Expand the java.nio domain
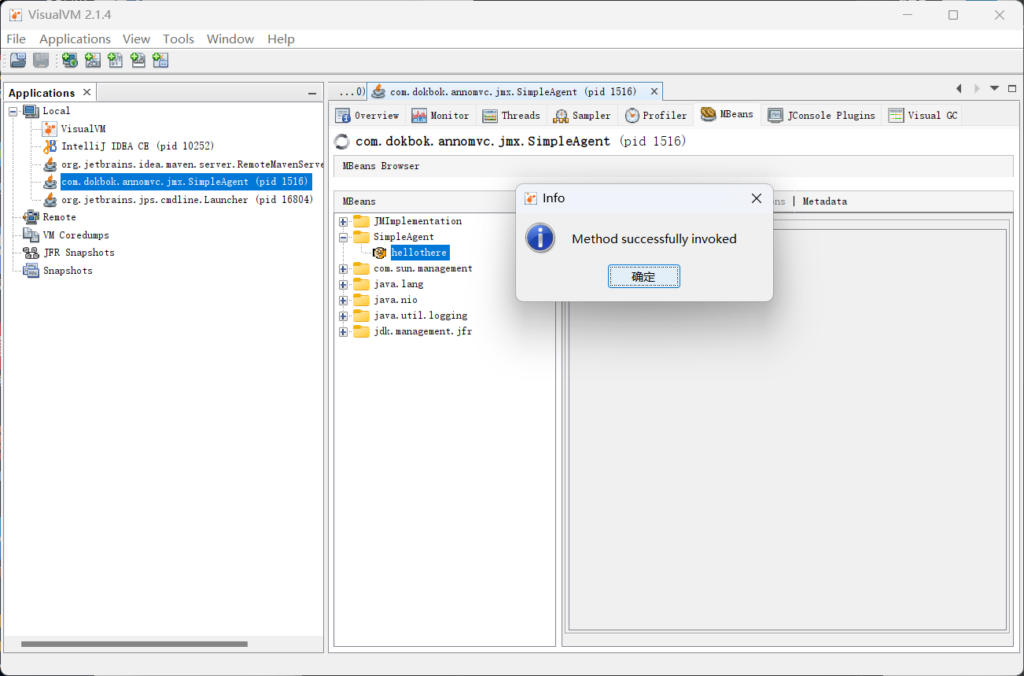 (343, 300)
